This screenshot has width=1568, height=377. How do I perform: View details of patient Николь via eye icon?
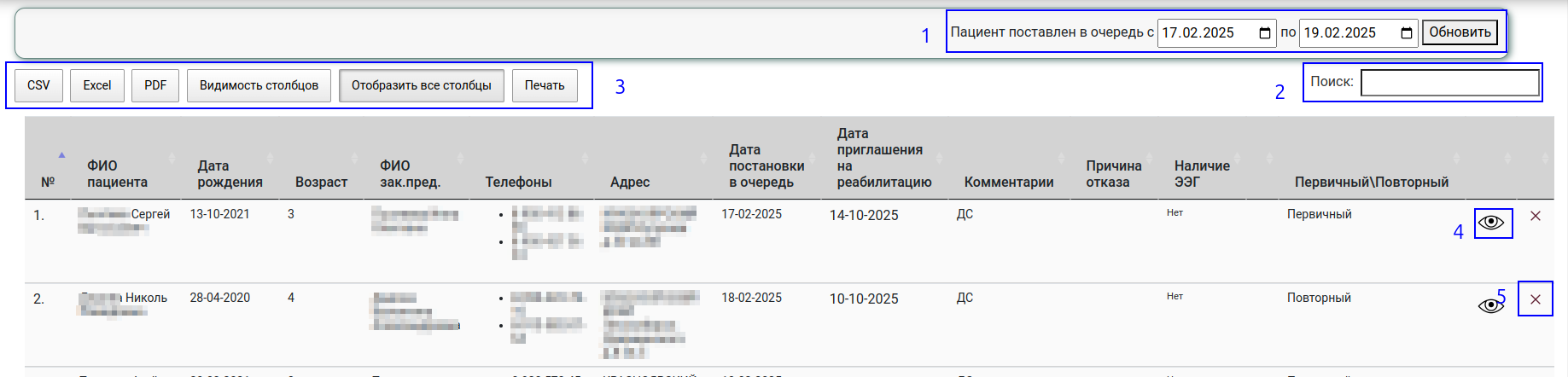point(1490,305)
